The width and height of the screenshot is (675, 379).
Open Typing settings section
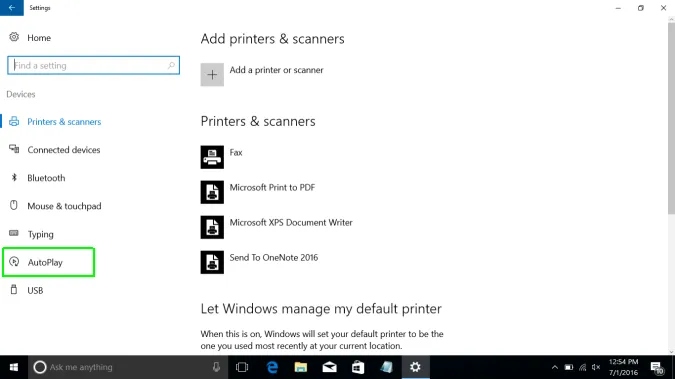(x=41, y=234)
